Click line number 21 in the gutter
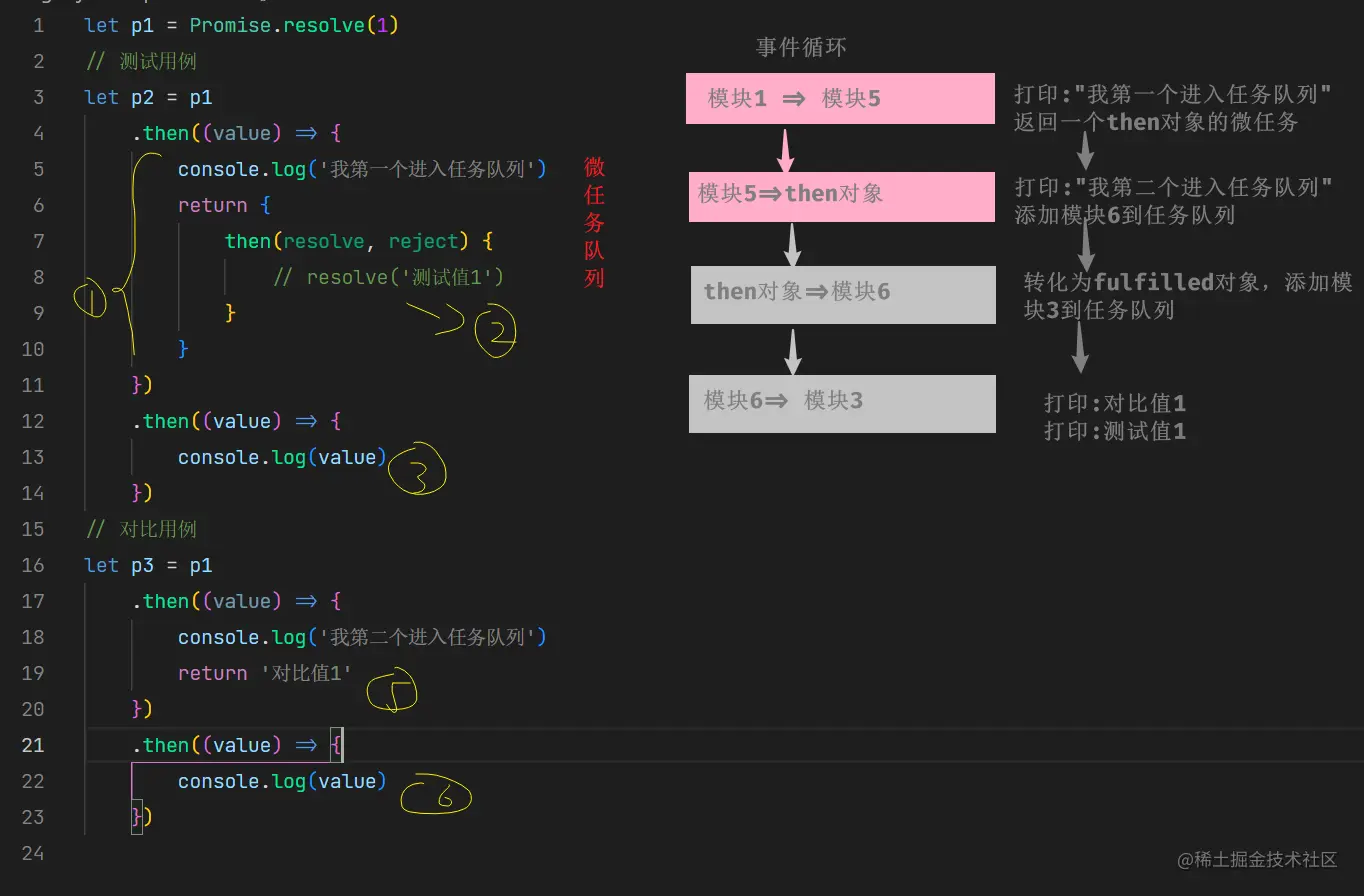The image size is (1364, 896). (33, 745)
